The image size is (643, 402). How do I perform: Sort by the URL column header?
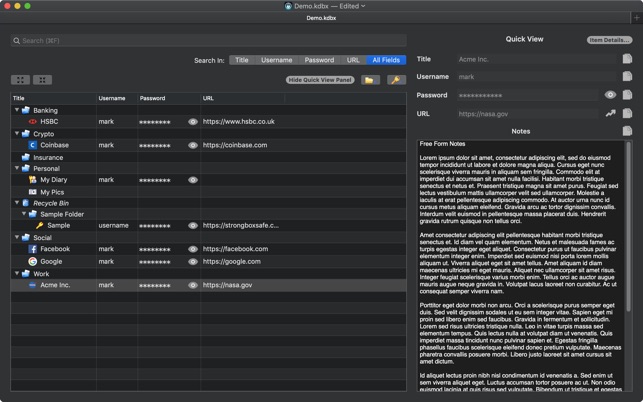pos(242,98)
